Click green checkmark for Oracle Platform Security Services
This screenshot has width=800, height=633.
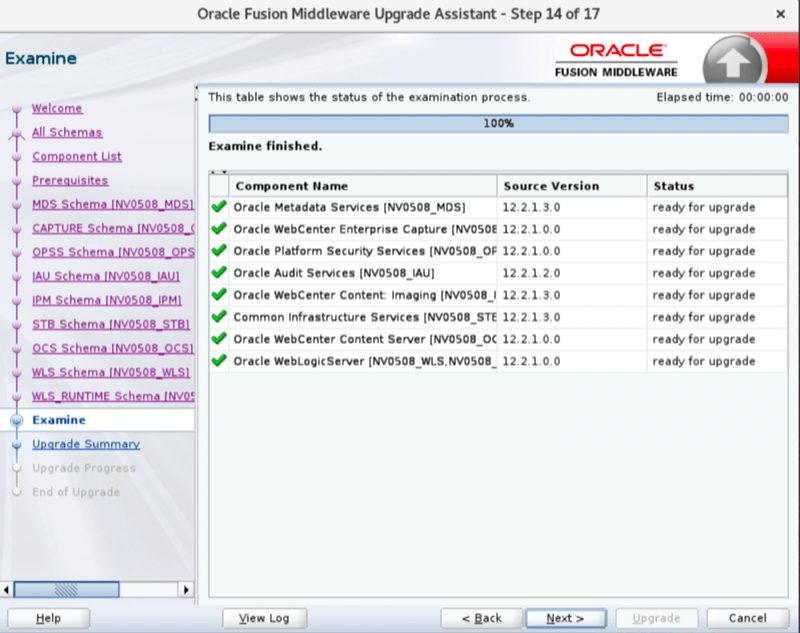pyautogui.click(x=219, y=251)
